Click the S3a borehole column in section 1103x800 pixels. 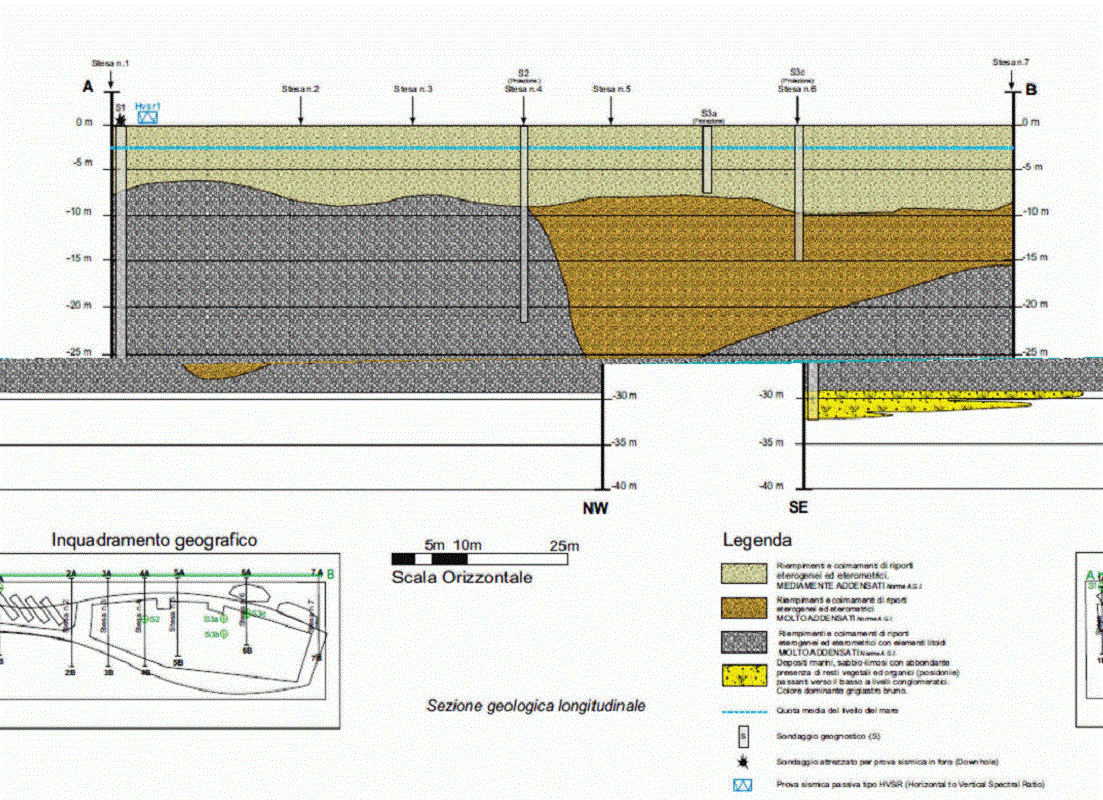tap(707, 158)
